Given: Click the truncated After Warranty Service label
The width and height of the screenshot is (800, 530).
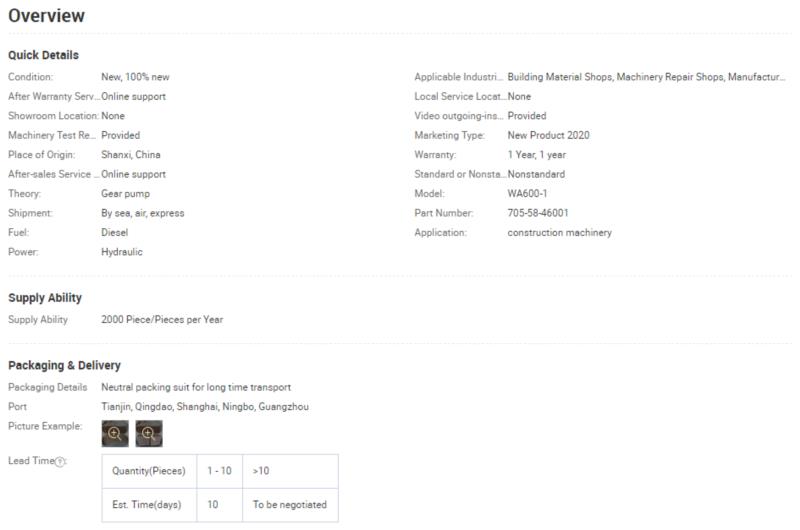Looking at the screenshot, I should coord(54,96).
